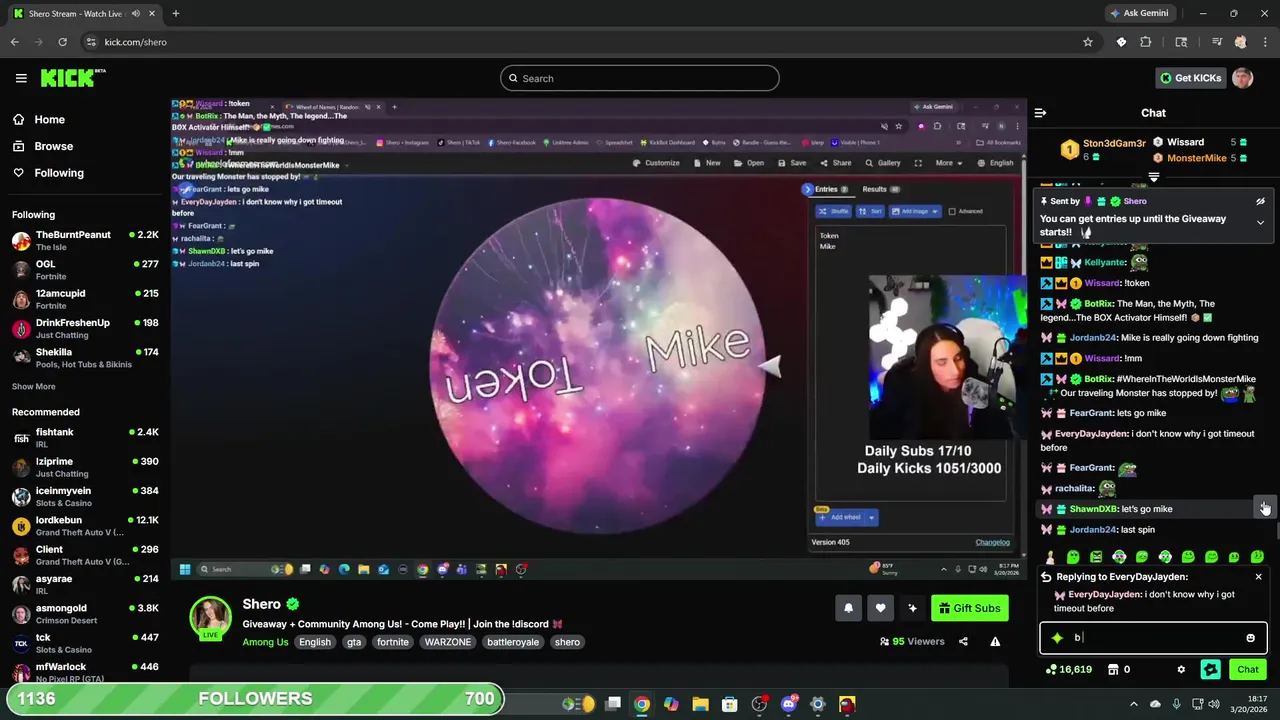Close the reply to EveryDayJayden
1280x720 pixels.
click(x=1258, y=577)
